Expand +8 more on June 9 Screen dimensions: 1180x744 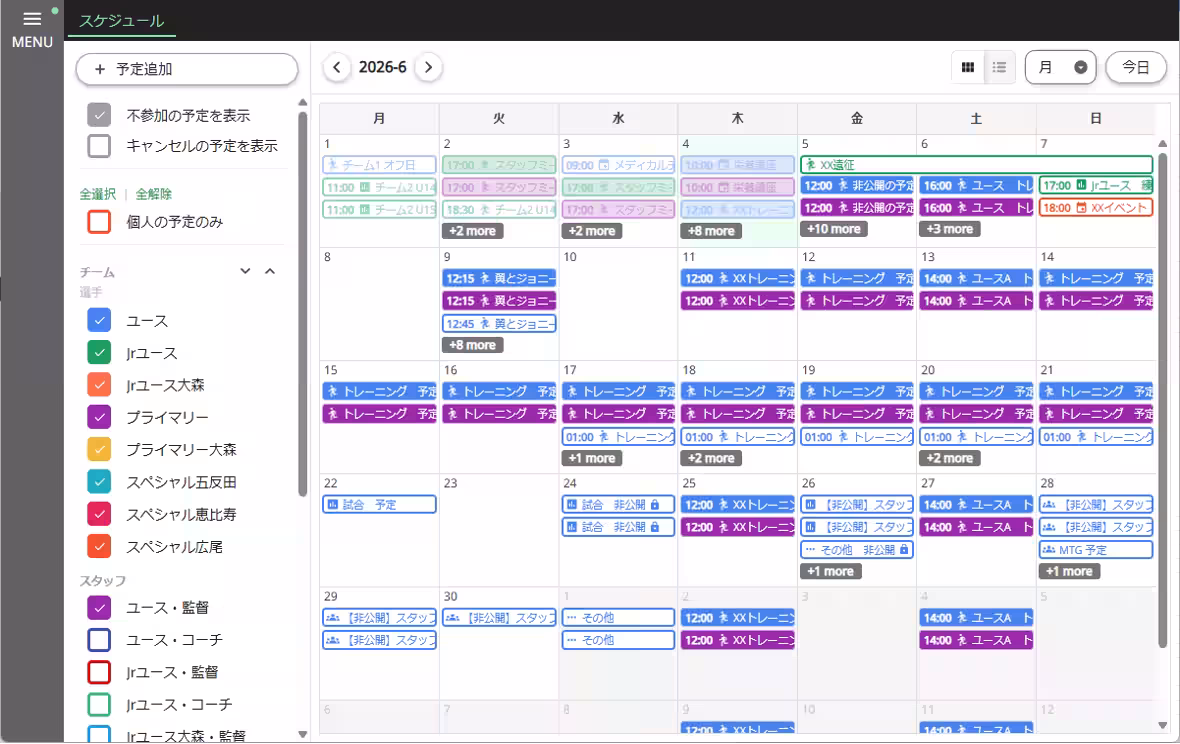point(473,345)
